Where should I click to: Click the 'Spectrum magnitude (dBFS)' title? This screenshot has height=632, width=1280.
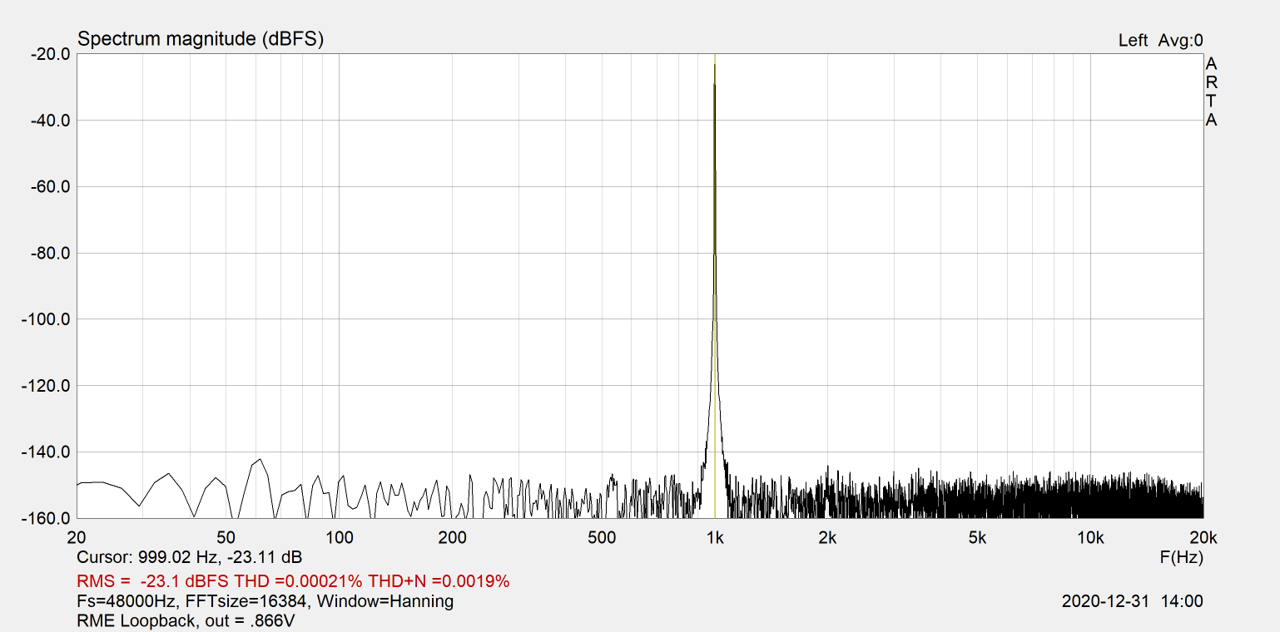tap(201, 39)
